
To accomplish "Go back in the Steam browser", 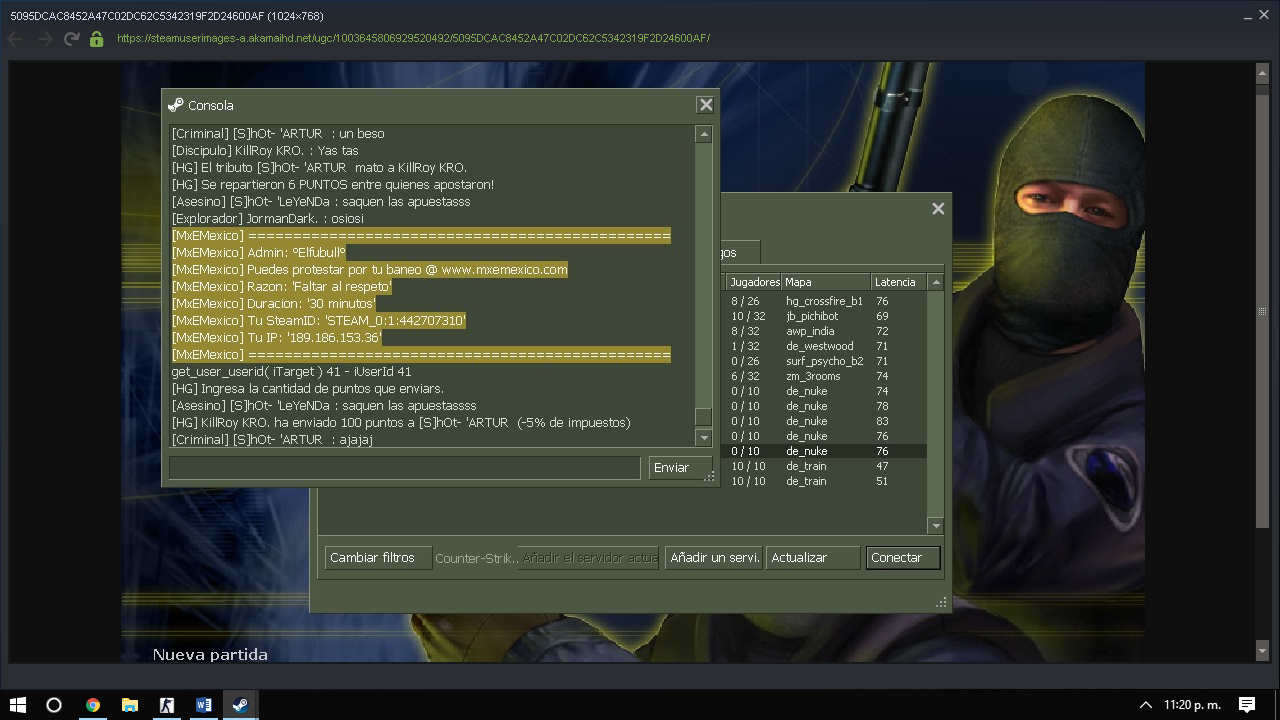I will (15, 39).
